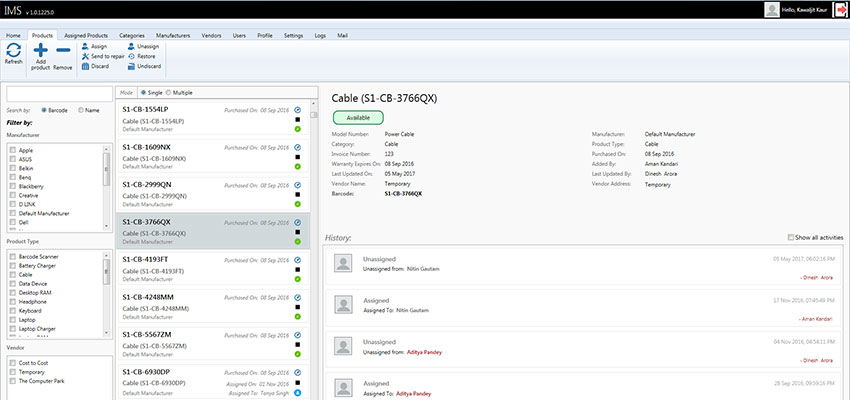Click the red logout arrow icon
Viewport: 850px width, 400px height.
click(x=840, y=10)
